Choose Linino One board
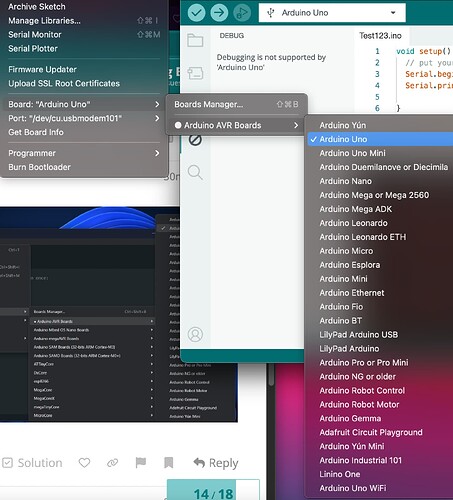The image size is (453, 500). pos(380,474)
